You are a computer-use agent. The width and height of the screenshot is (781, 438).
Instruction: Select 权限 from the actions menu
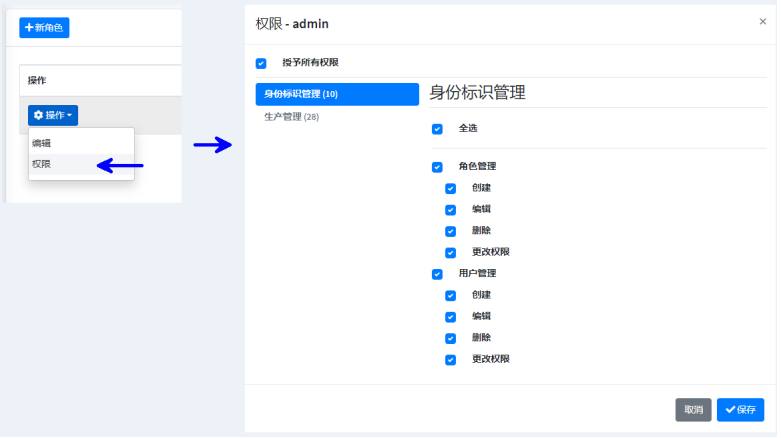(x=41, y=163)
